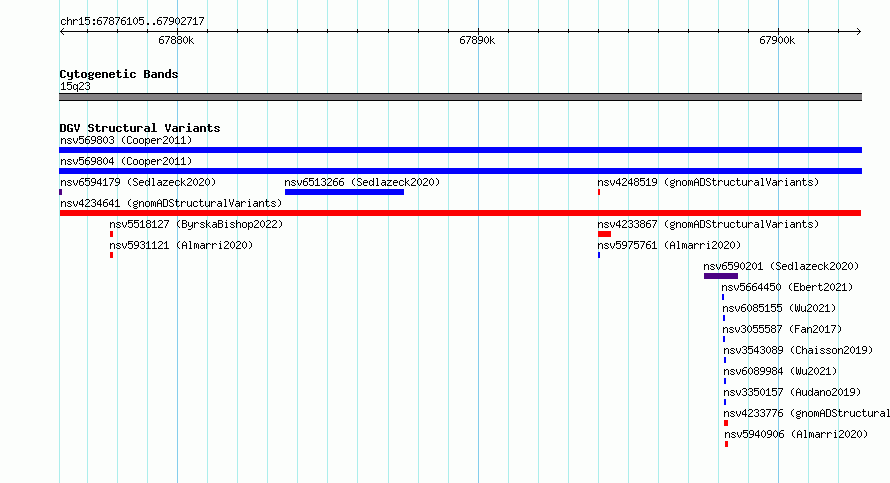Open the nsv569803 (Cooper2011) label
The height and width of the screenshot is (483, 890).
126,140
